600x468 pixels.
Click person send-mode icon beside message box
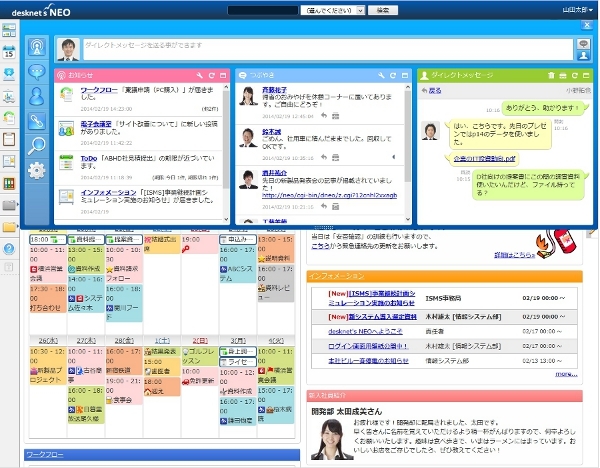tap(583, 55)
